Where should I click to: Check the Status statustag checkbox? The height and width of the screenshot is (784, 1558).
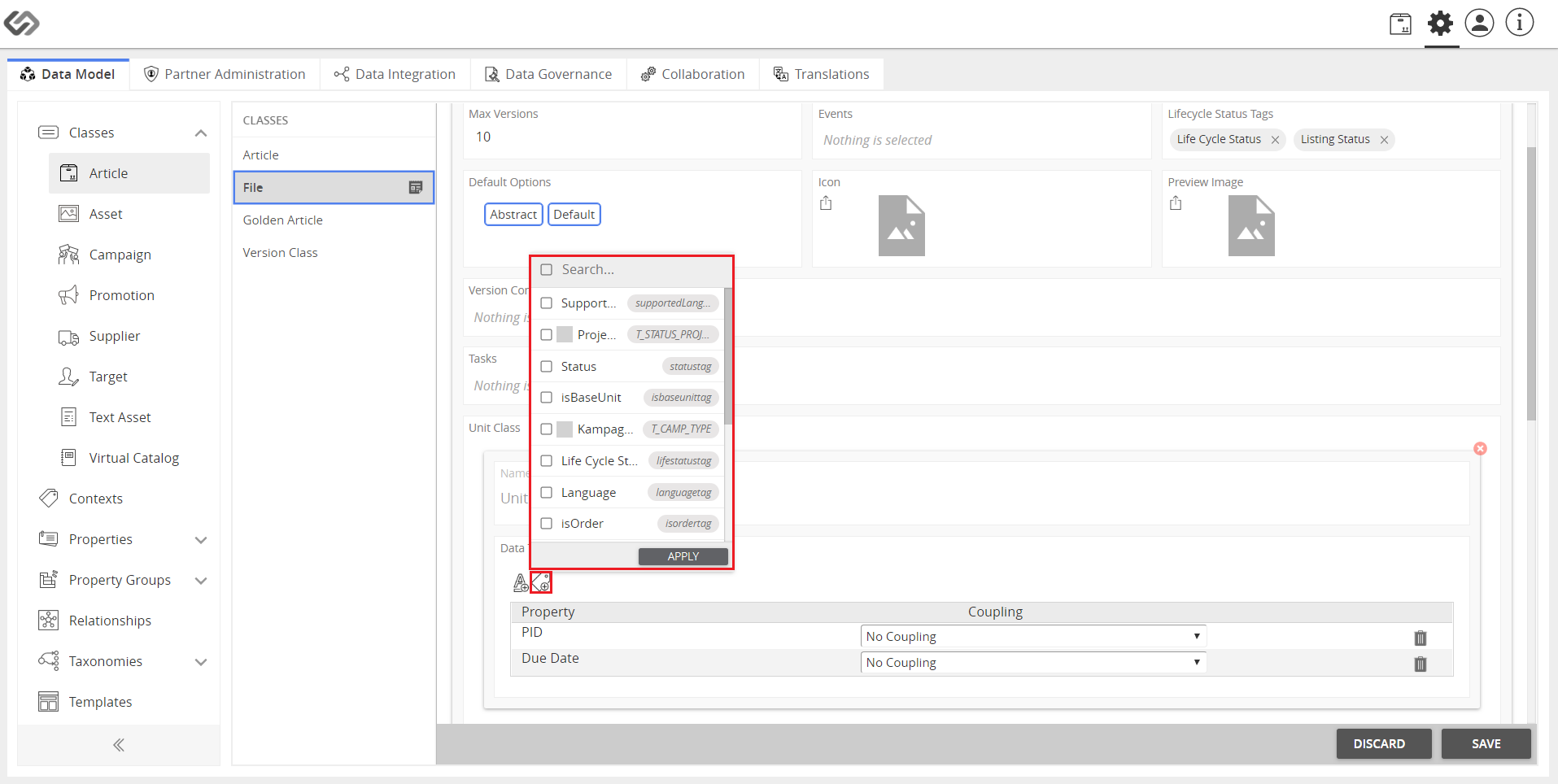pyautogui.click(x=547, y=367)
